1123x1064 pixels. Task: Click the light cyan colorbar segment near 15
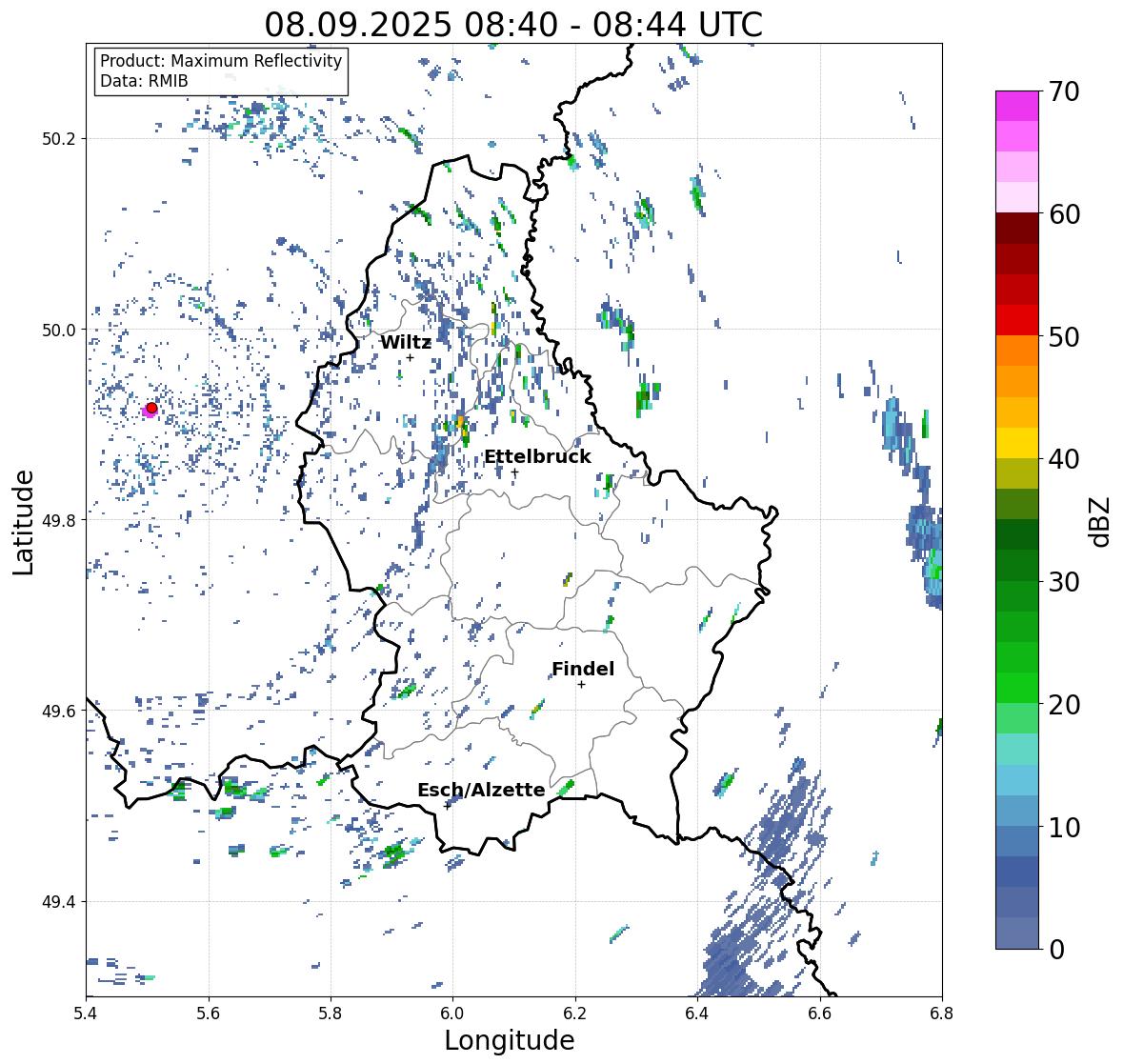point(1017,750)
